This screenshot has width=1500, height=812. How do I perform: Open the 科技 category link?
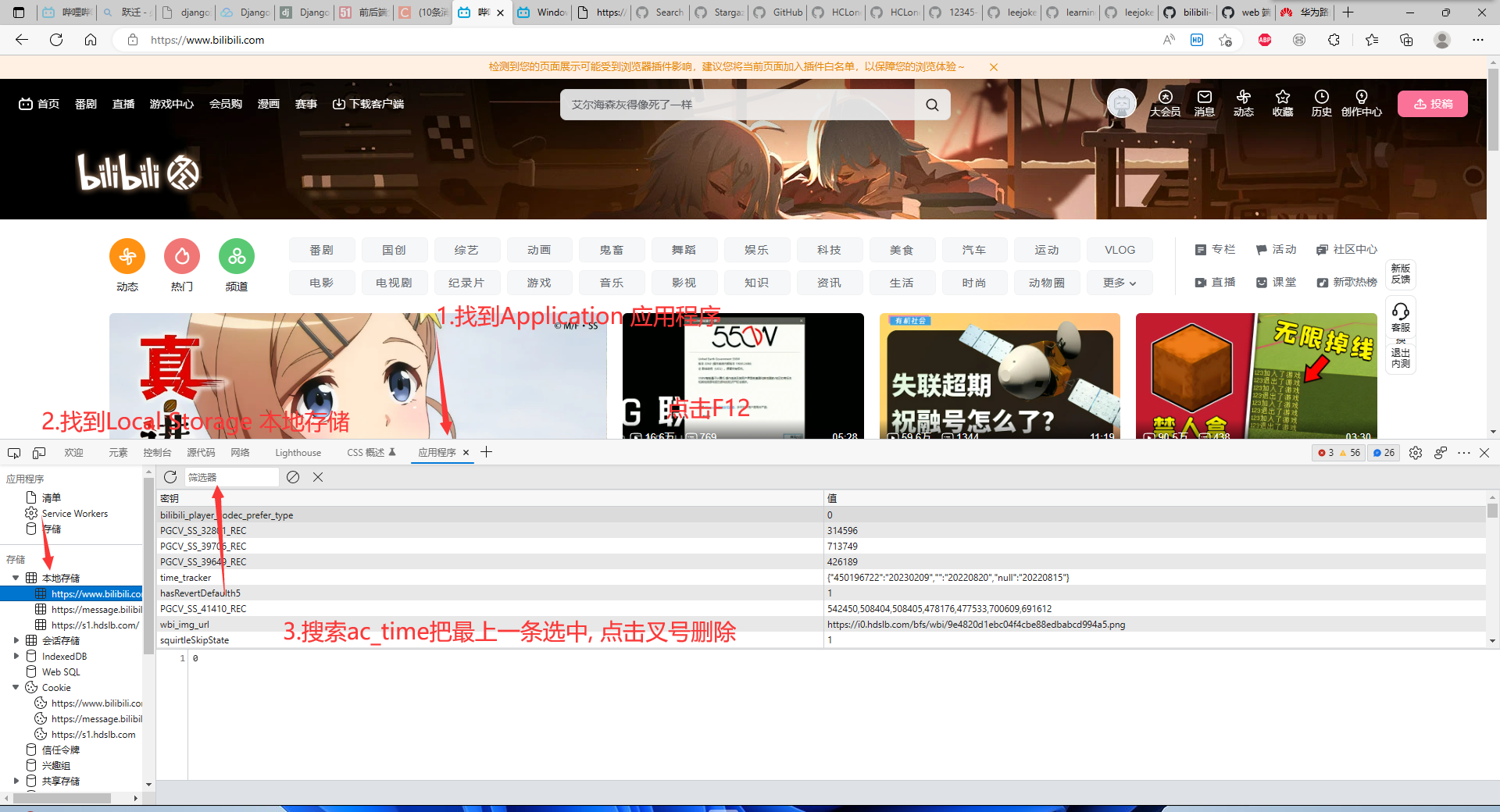point(829,250)
